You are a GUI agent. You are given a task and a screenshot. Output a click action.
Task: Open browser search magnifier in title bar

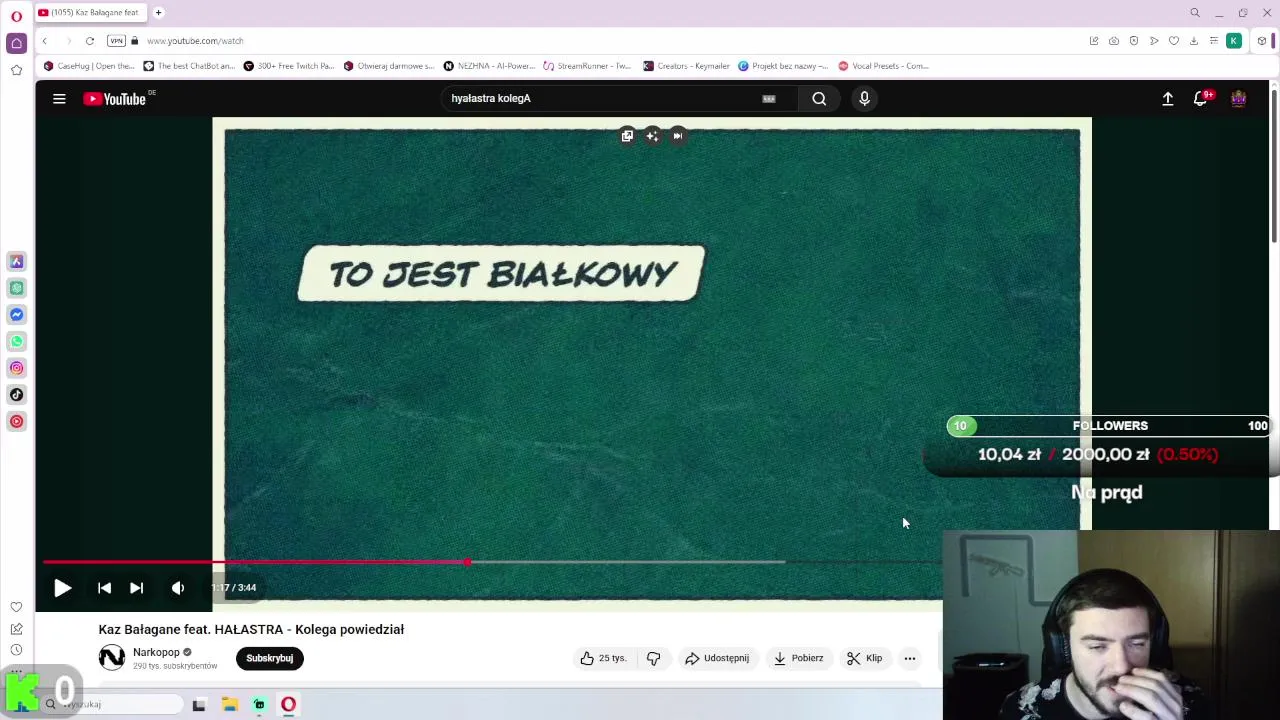pyautogui.click(x=1194, y=13)
